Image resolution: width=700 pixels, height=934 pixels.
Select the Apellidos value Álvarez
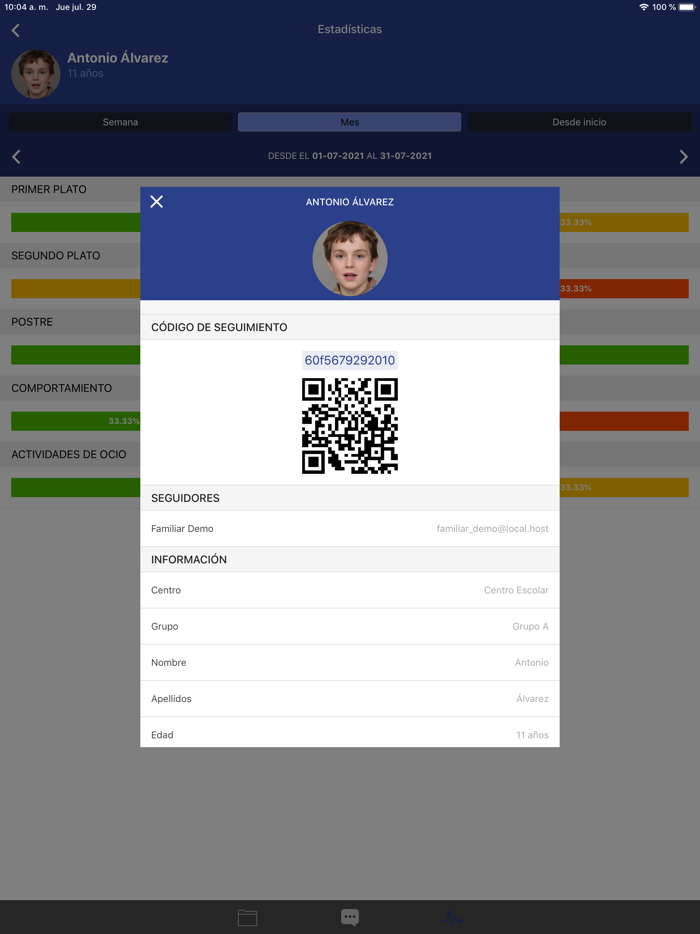click(532, 699)
